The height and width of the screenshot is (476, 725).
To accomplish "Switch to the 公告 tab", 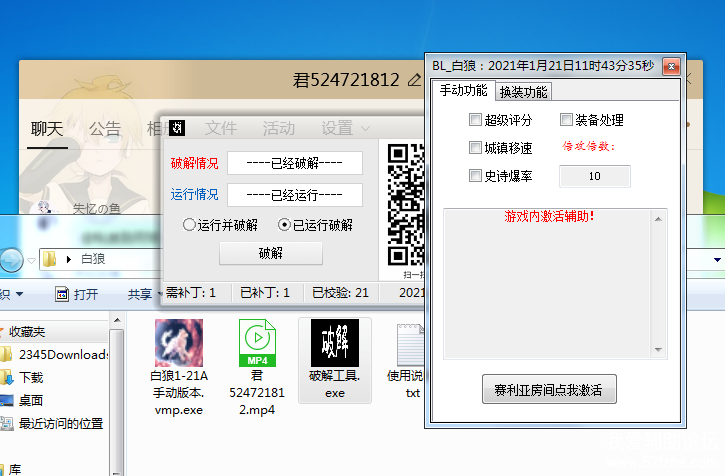I will click(105, 129).
